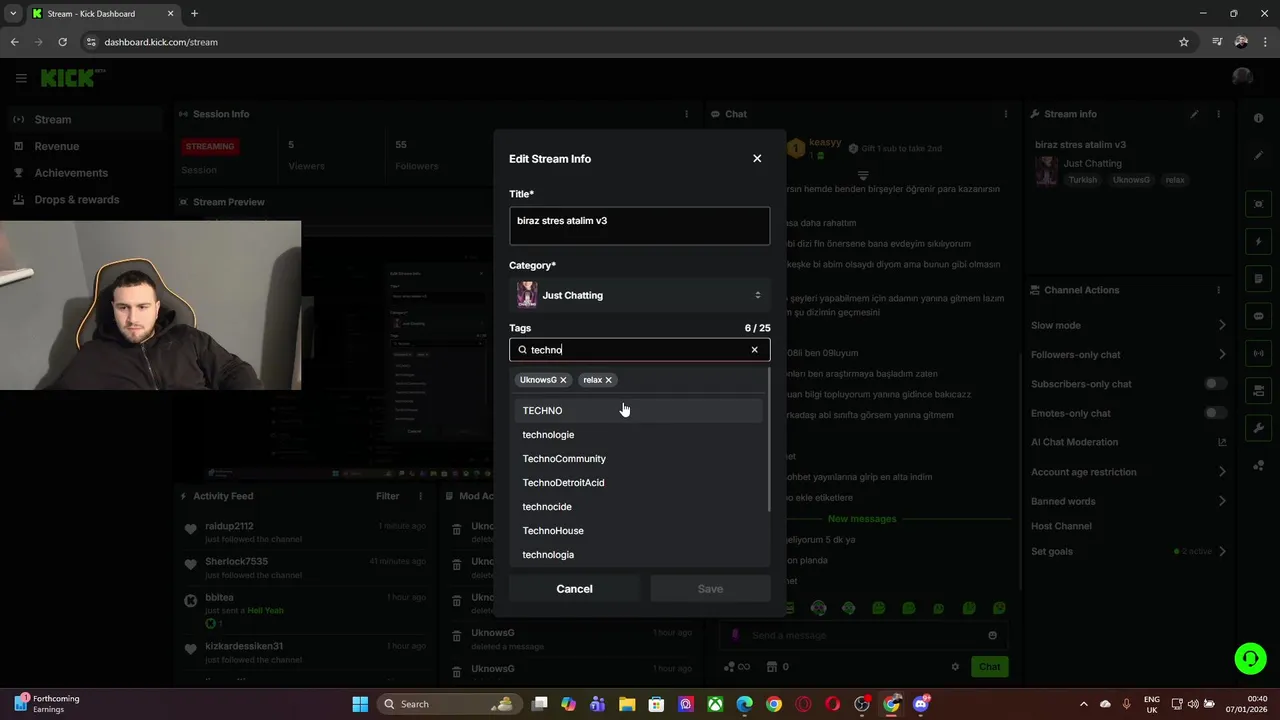Select the technocide tag suggestion
Viewport: 1280px width, 720px height.
click(x=639, y=506)
